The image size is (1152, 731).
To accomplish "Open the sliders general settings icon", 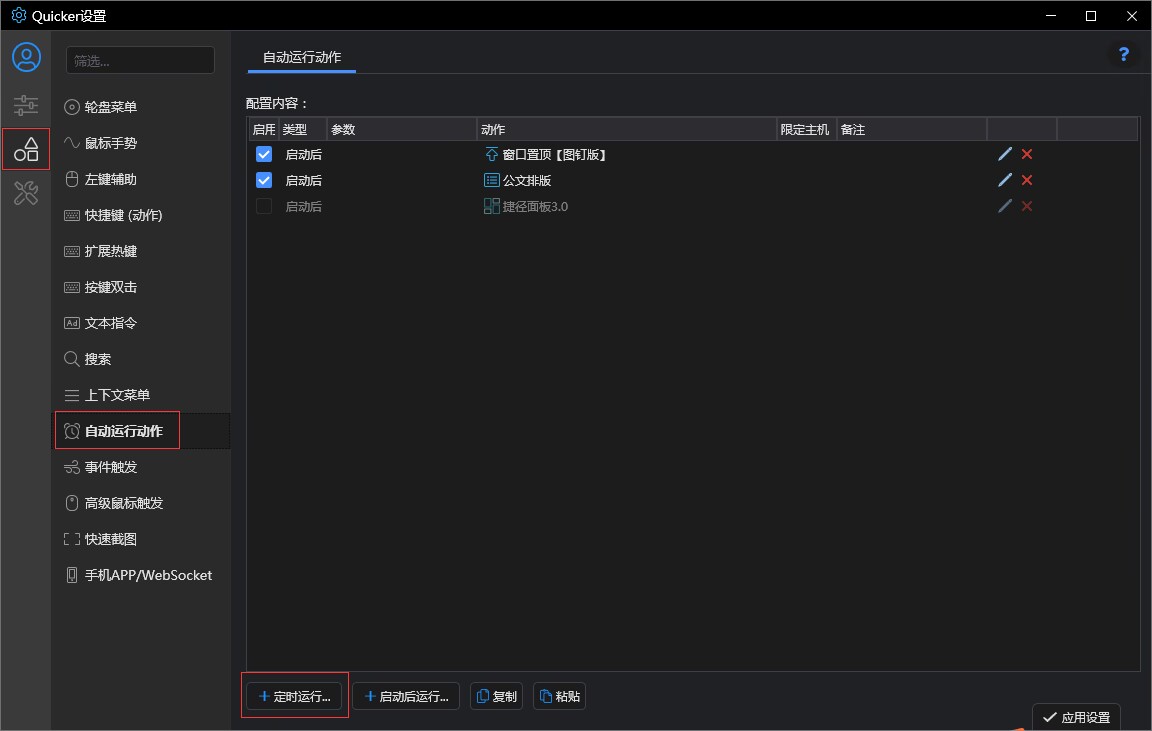I will coord(26,105).
